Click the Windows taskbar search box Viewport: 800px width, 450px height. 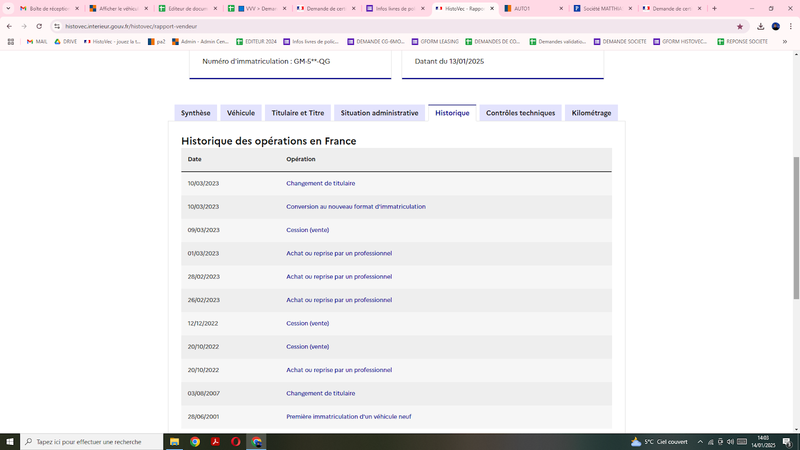click(x=92, y=442)
